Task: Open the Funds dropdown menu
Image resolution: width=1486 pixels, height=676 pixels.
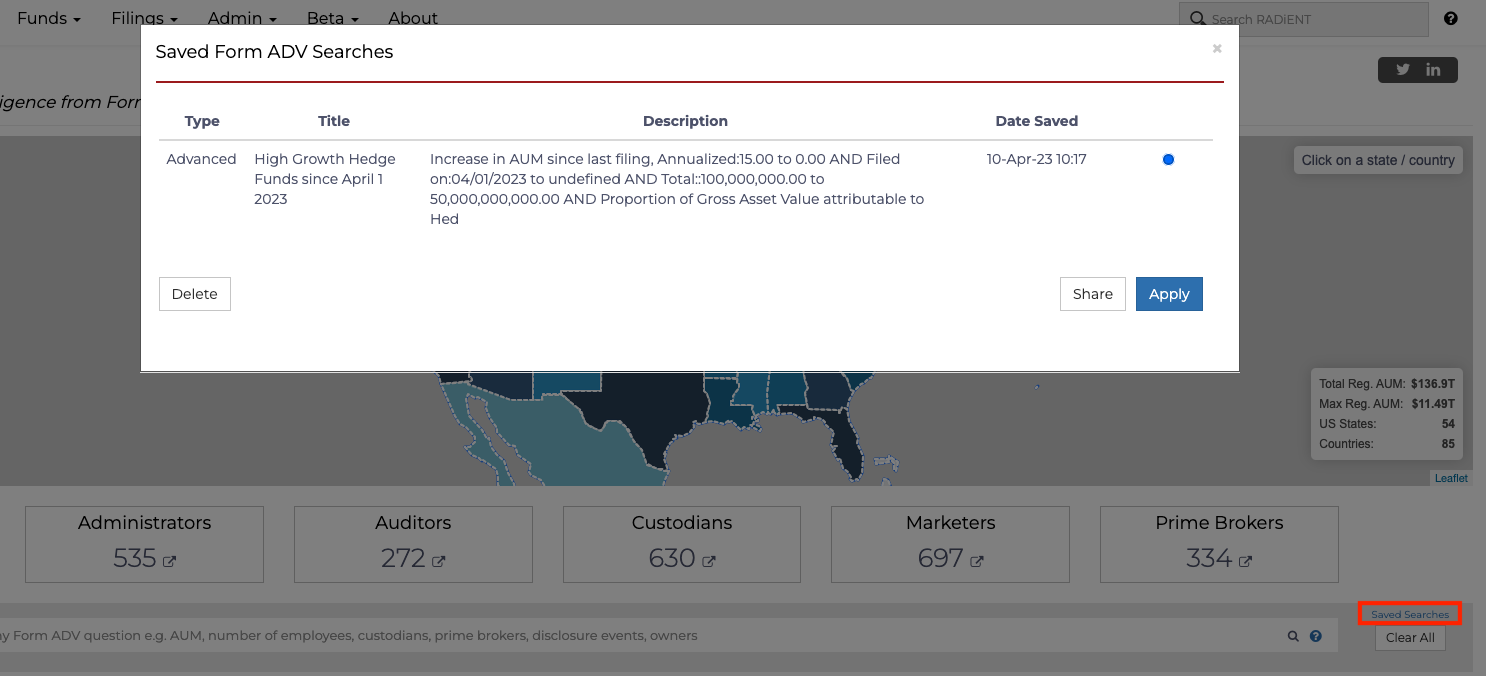Action: [48, 18]
